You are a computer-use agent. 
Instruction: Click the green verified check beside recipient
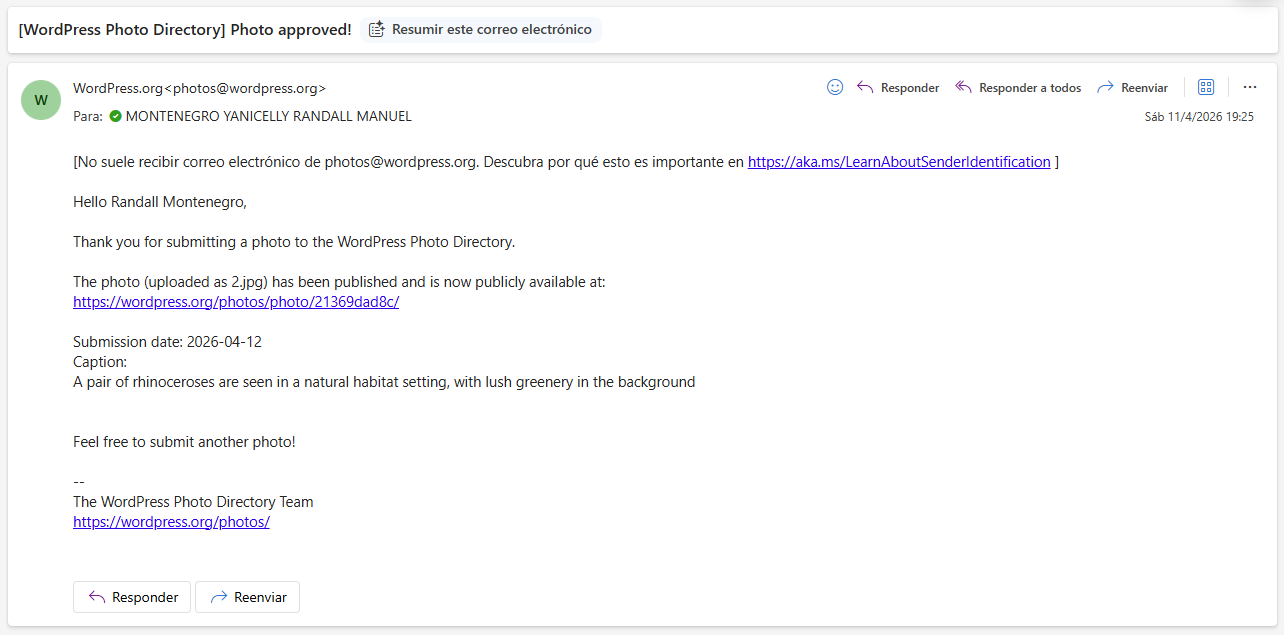point(116,116)
